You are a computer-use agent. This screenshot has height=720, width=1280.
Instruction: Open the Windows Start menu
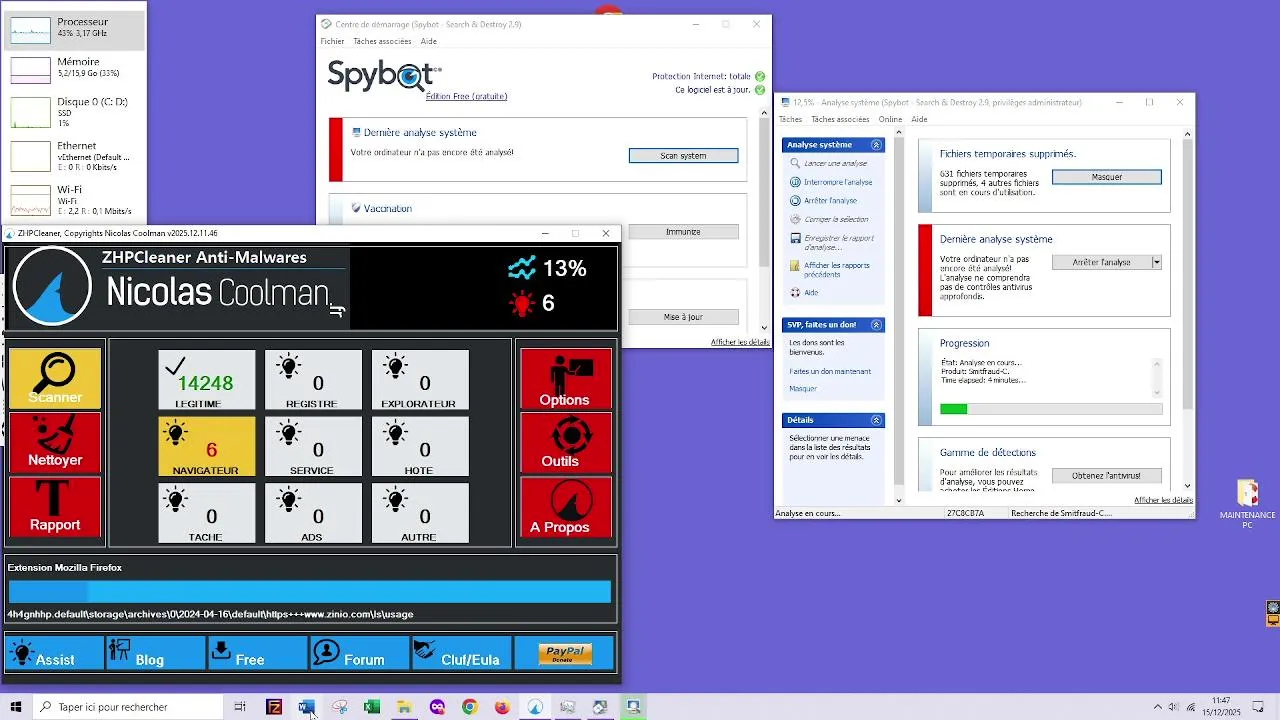click(16, 707)
